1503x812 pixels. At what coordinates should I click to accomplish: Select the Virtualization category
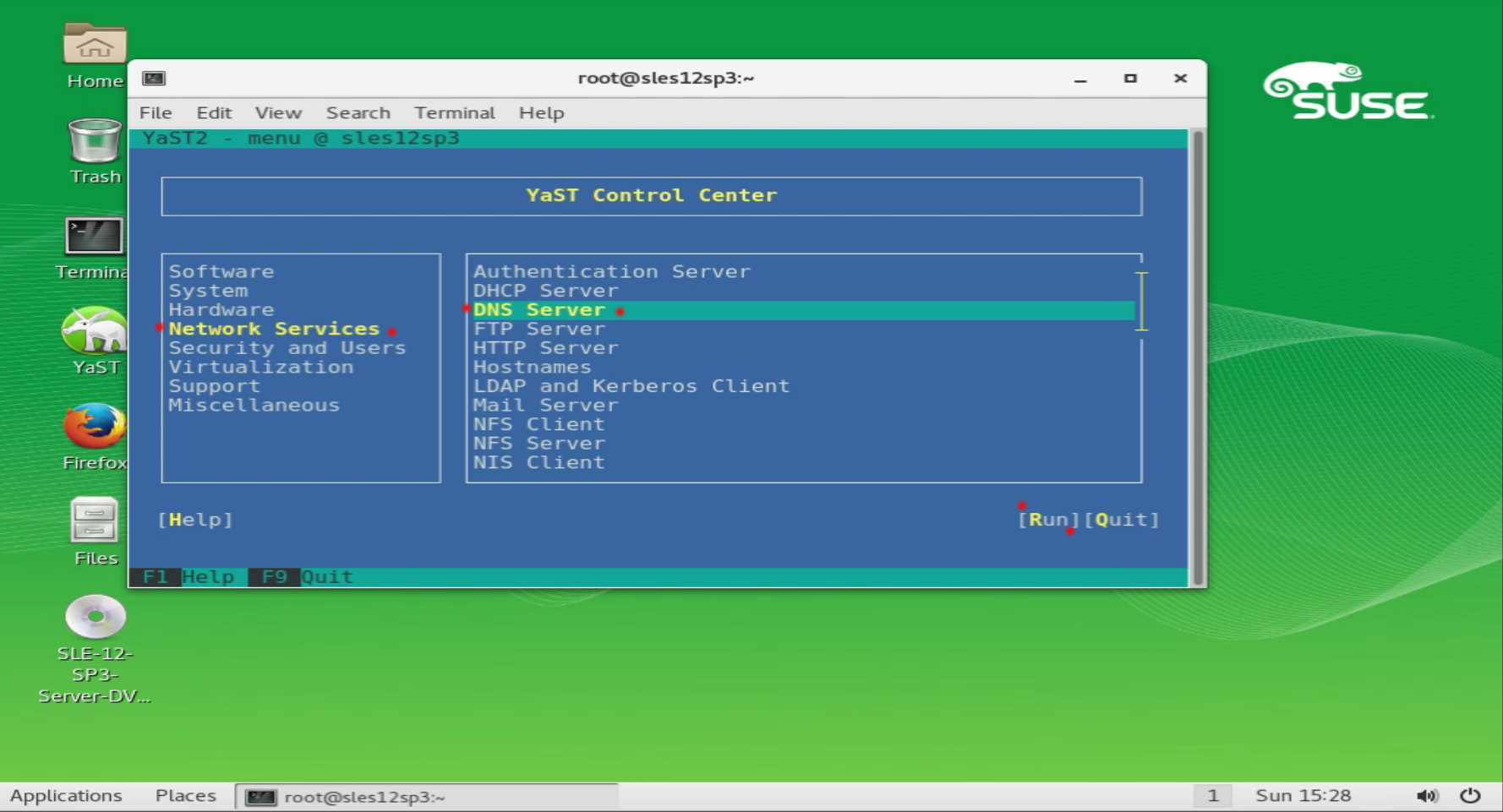(261, 368)
